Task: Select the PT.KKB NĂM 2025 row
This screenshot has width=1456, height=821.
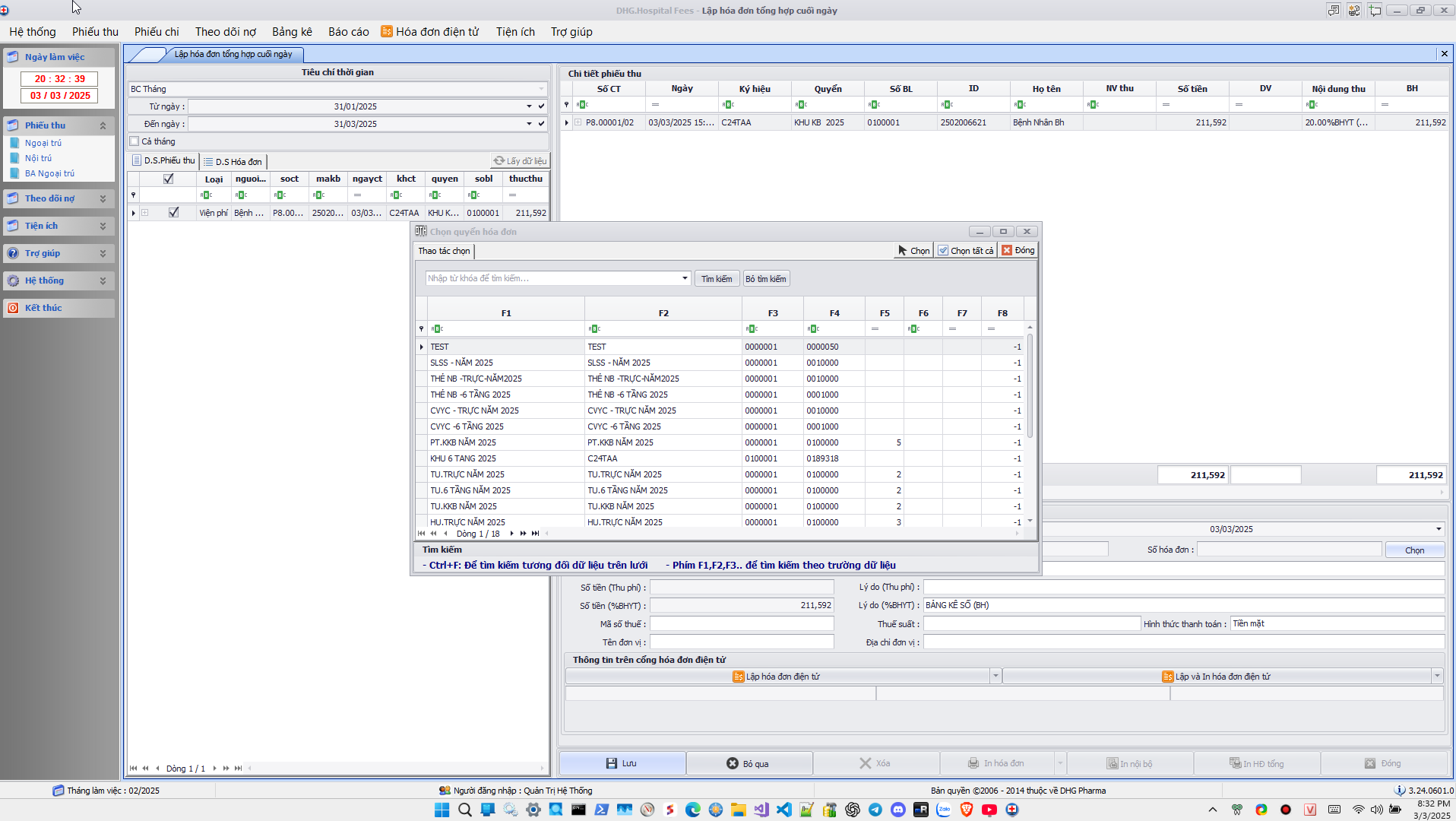Action: point(720,442)
